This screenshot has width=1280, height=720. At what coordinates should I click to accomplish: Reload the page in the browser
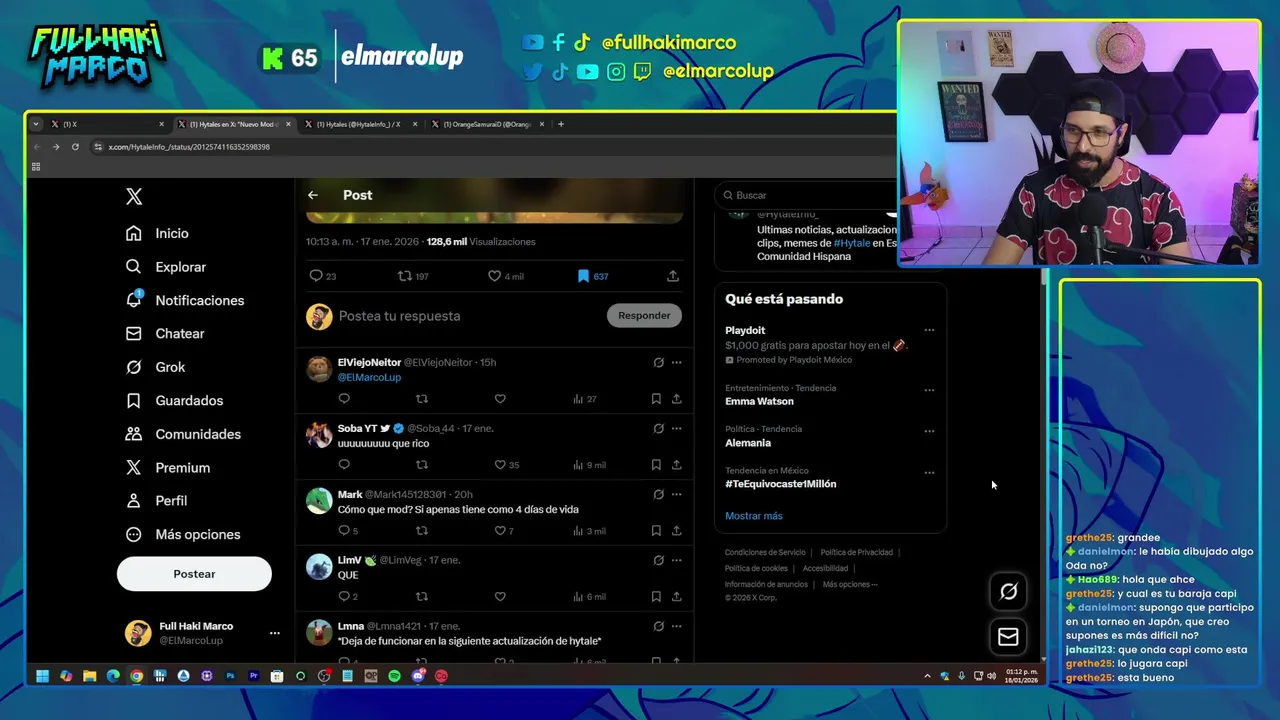click(75, 147)
